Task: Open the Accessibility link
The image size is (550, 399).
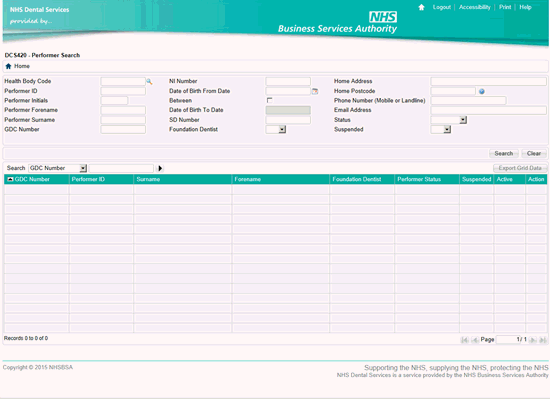Action: click(475, 7)
